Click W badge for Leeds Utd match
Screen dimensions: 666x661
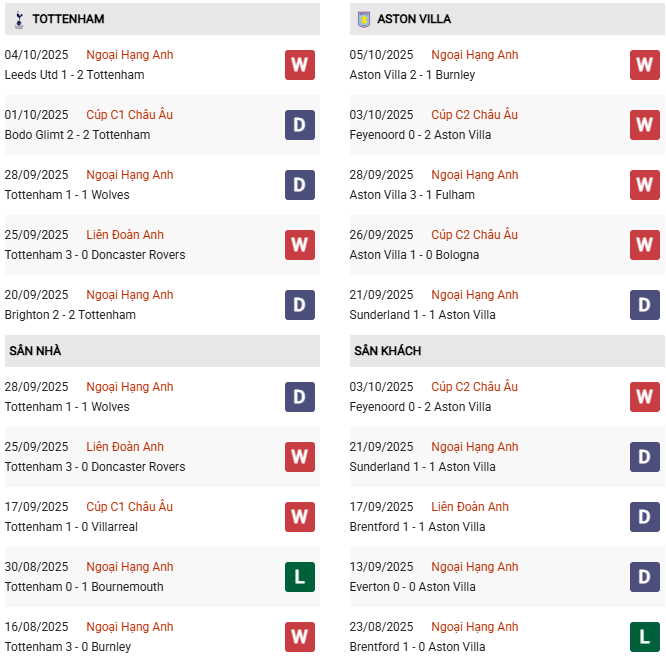[299, 65]
